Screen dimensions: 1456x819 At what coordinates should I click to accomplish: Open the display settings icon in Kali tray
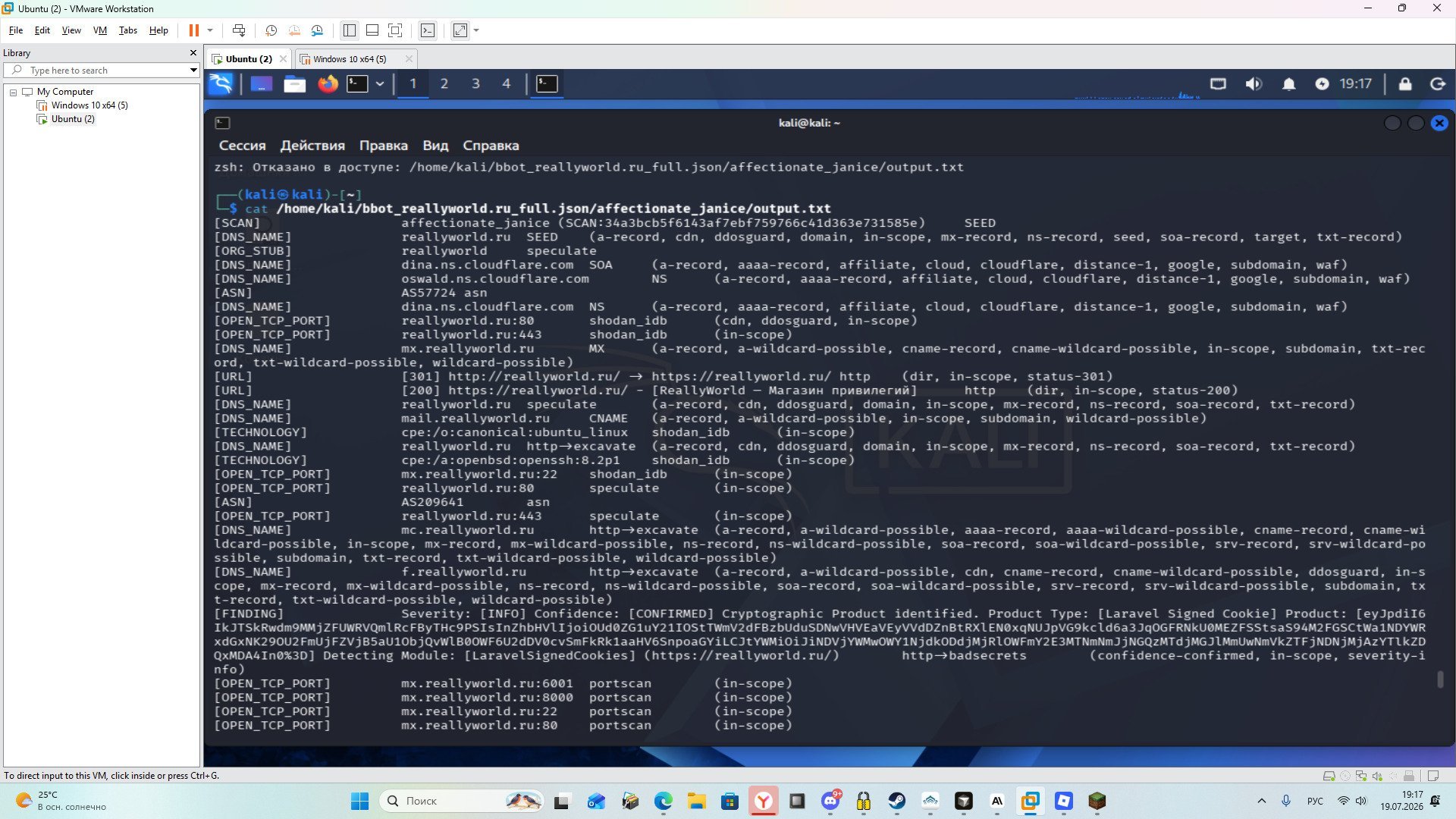point(1218,84)
